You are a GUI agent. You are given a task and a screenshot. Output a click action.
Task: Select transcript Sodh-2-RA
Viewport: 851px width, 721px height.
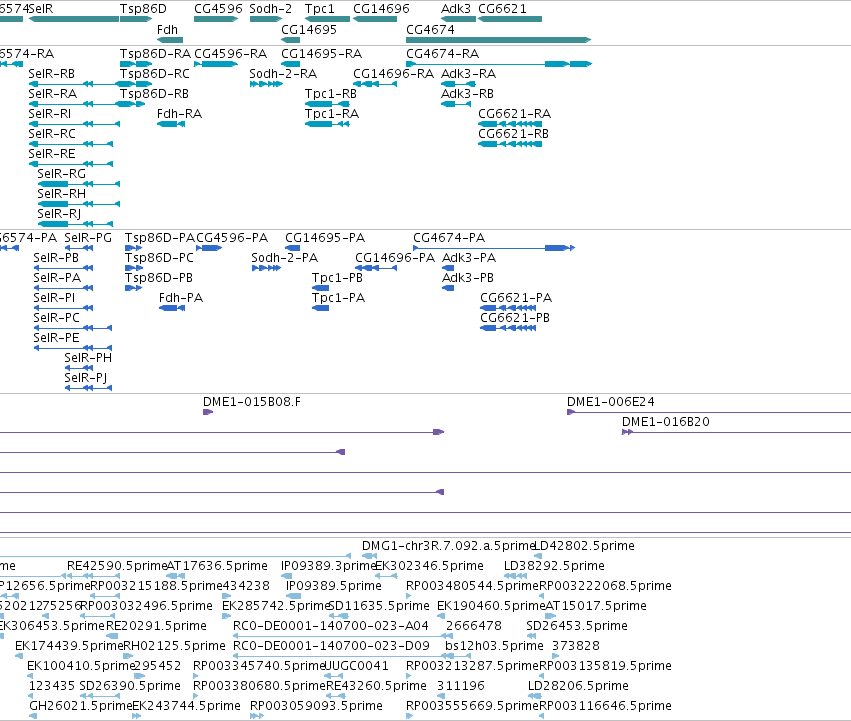coord(283,74)
